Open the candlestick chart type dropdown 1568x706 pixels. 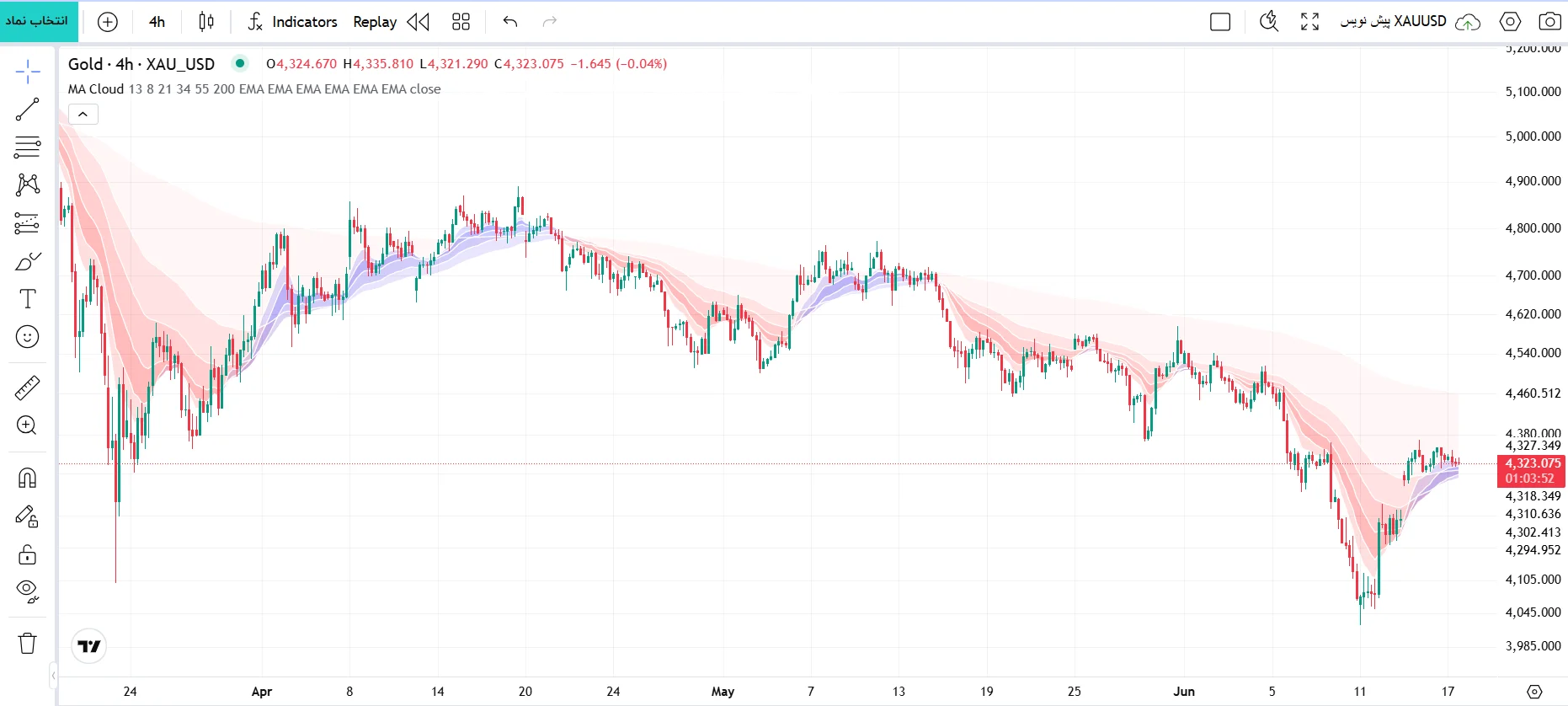click(x=206, y=22)
